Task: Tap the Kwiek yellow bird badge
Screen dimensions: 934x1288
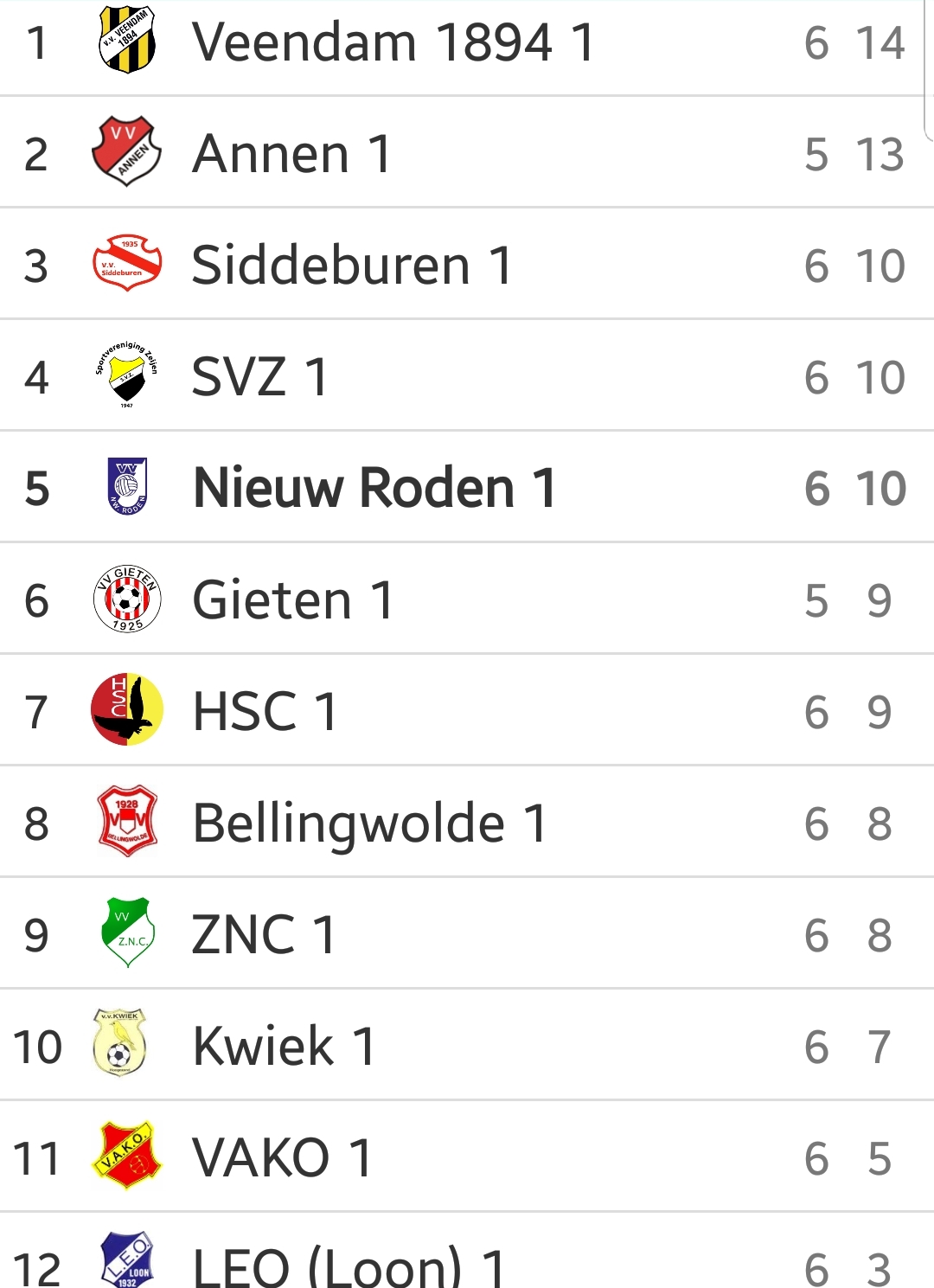Action: pyautogui.click(x=119, y=1042)
